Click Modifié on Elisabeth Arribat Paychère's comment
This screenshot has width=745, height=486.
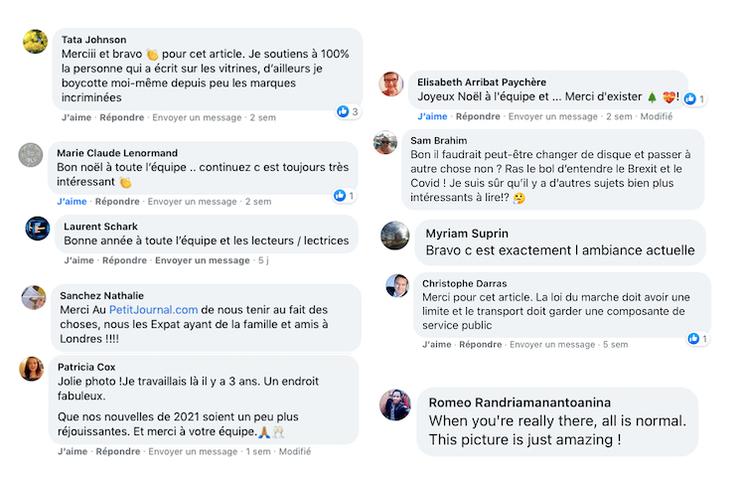[x=657, y=116]
